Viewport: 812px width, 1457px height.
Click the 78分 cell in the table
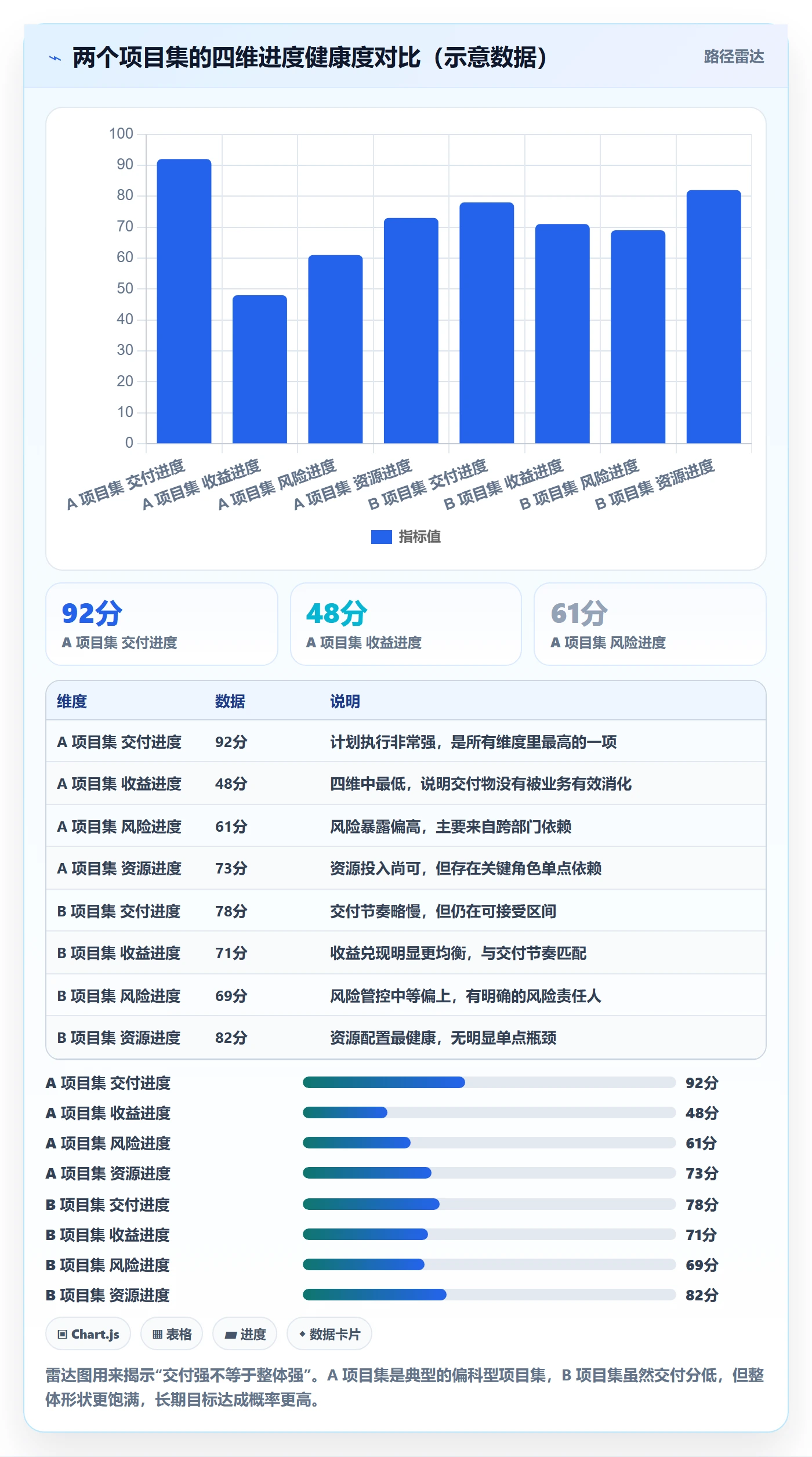(231, 911)
